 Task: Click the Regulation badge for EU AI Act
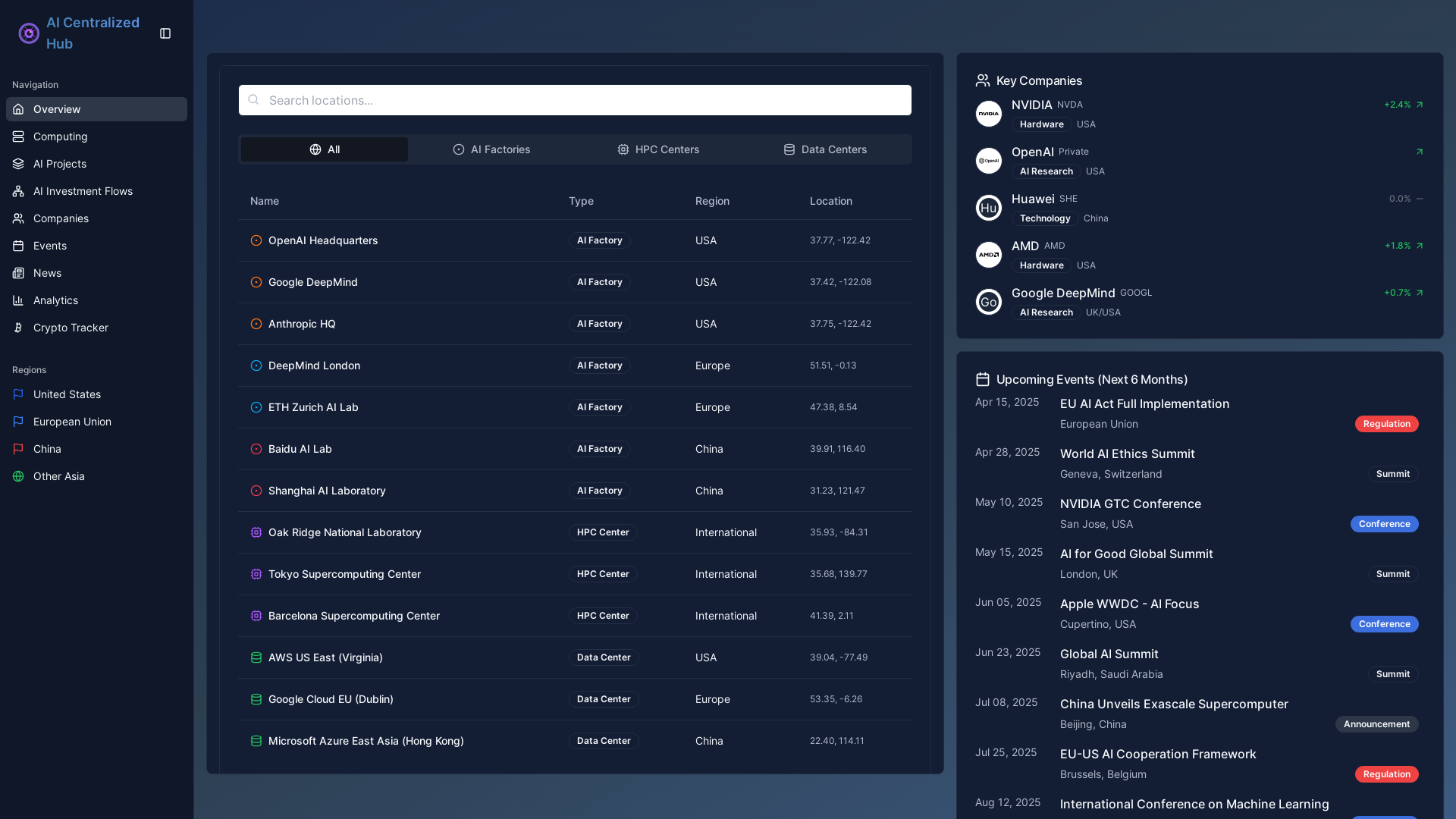1386,424
